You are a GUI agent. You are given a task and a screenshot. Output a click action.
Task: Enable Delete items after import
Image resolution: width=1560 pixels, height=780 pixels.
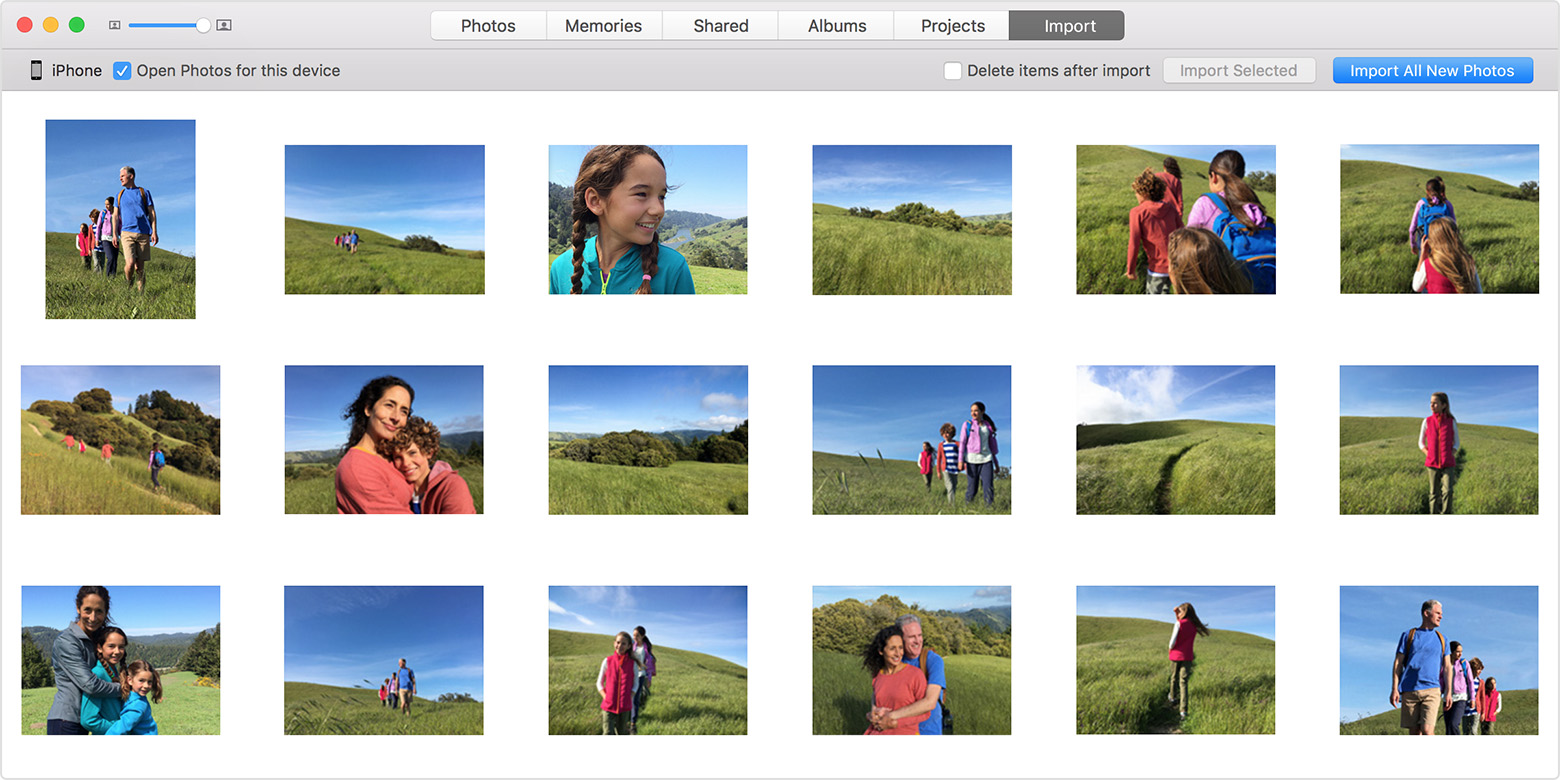pos(953,71)
